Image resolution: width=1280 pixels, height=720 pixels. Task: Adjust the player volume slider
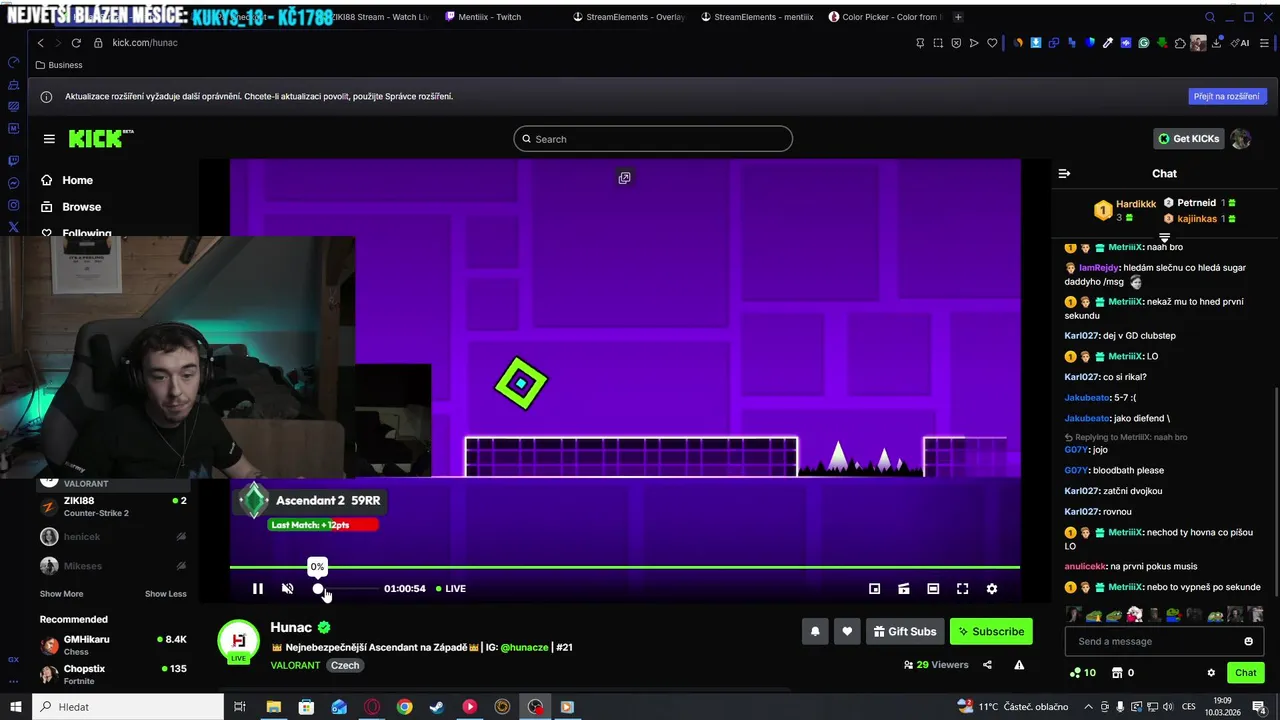(347, 589)
